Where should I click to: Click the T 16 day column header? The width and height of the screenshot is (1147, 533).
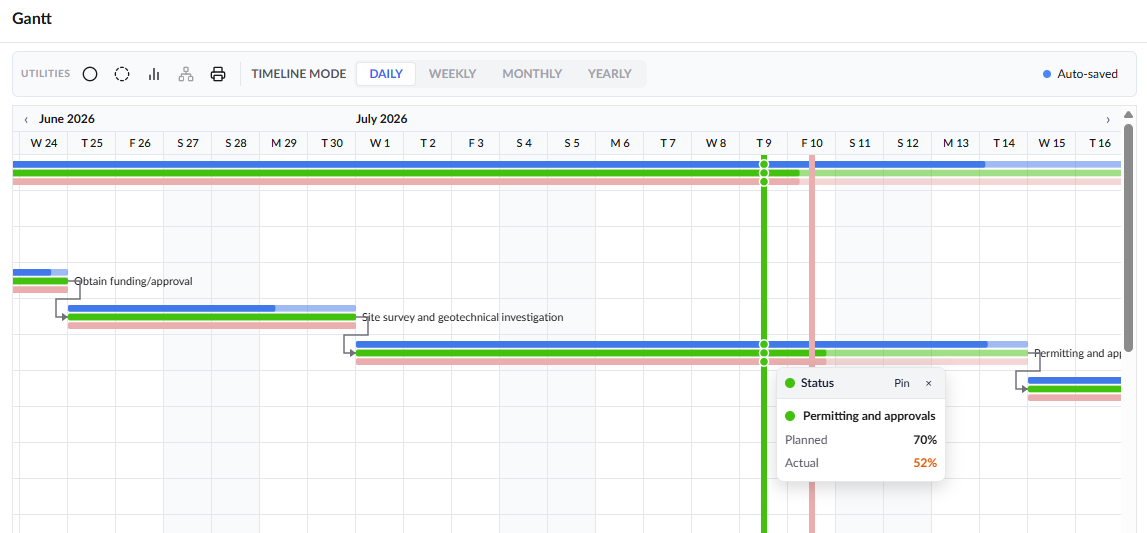tap(1099, 143)
